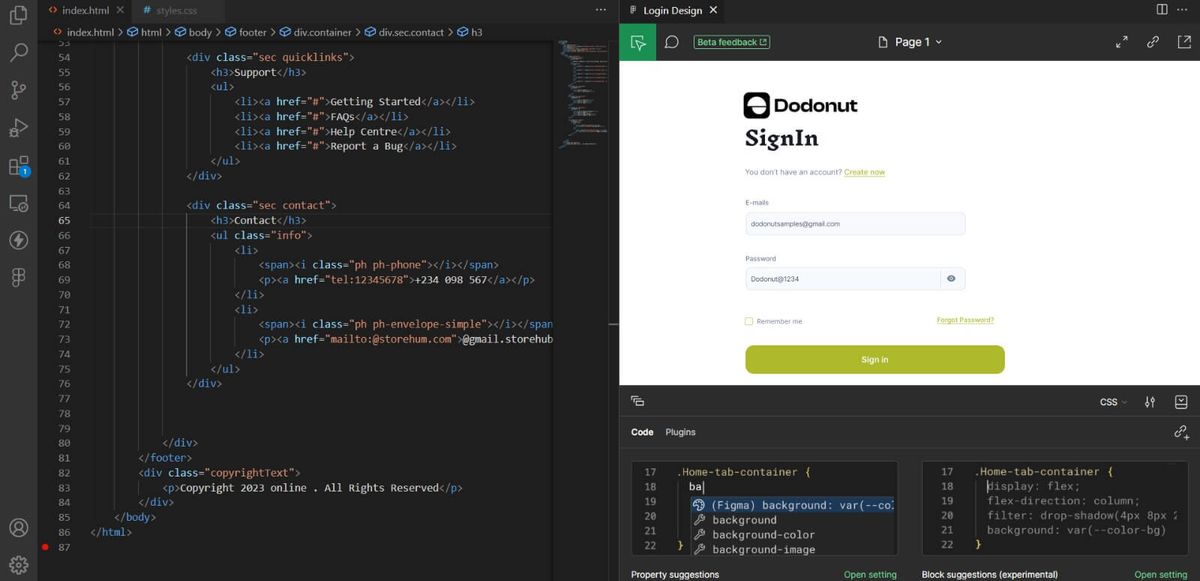This screenshot has height=581, width=1200.
Task: Toggle the split editor layout button
Action: pos(1162,10)
